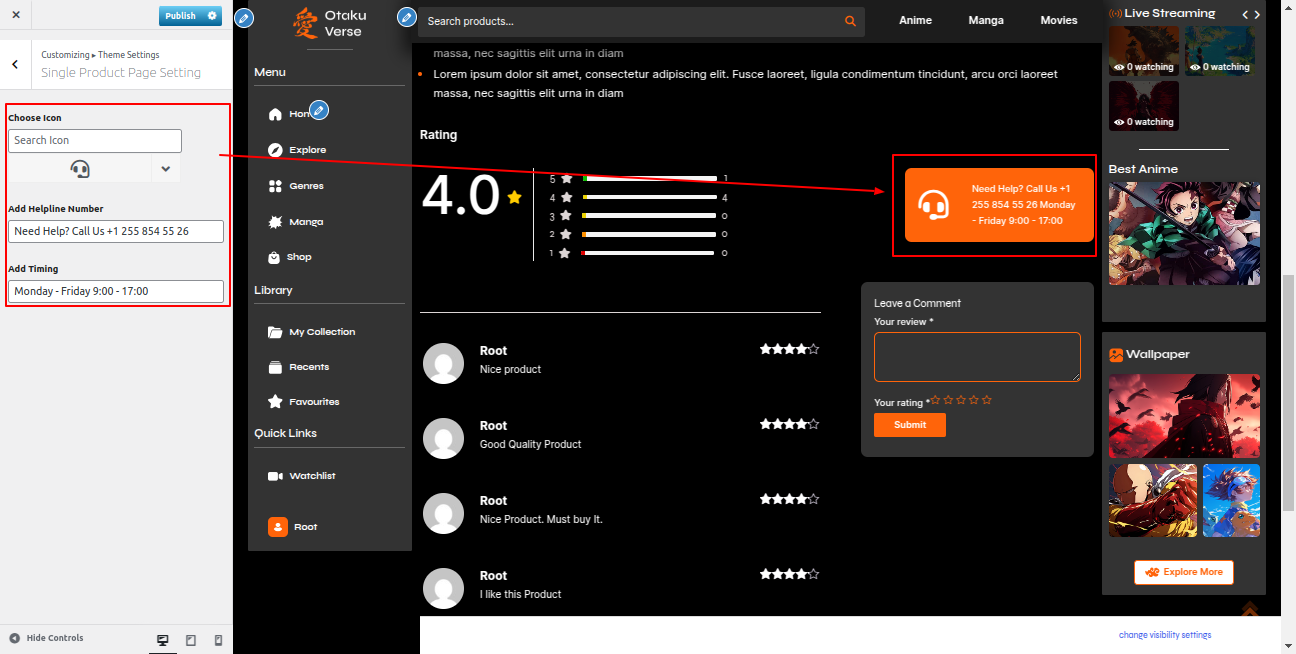
Task: Click previous arrow in Live Streaming carousel
Action: (1245, 15)
